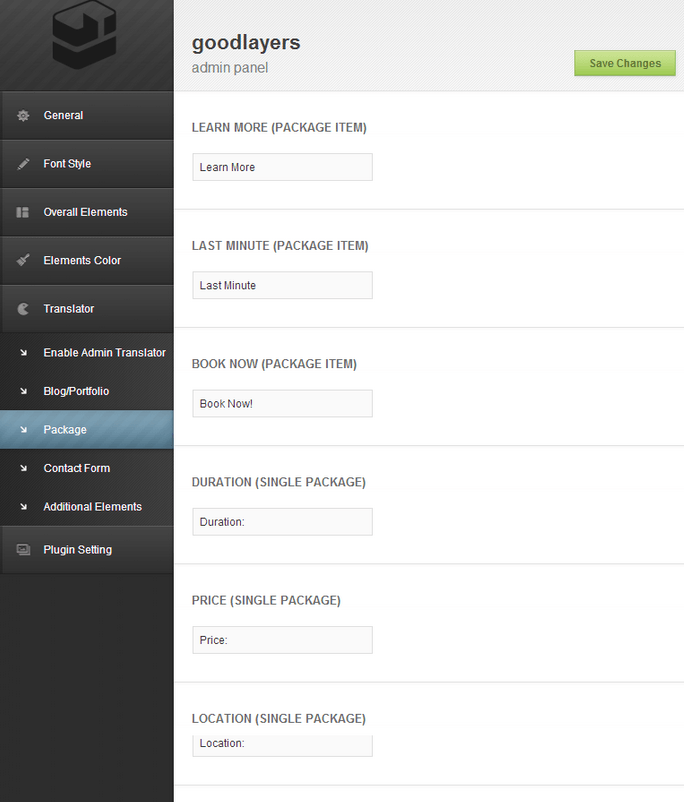The height and width of the screenshot is (802, 684).
Task: Focus the Book Now! text field
Action: point(282,404)
